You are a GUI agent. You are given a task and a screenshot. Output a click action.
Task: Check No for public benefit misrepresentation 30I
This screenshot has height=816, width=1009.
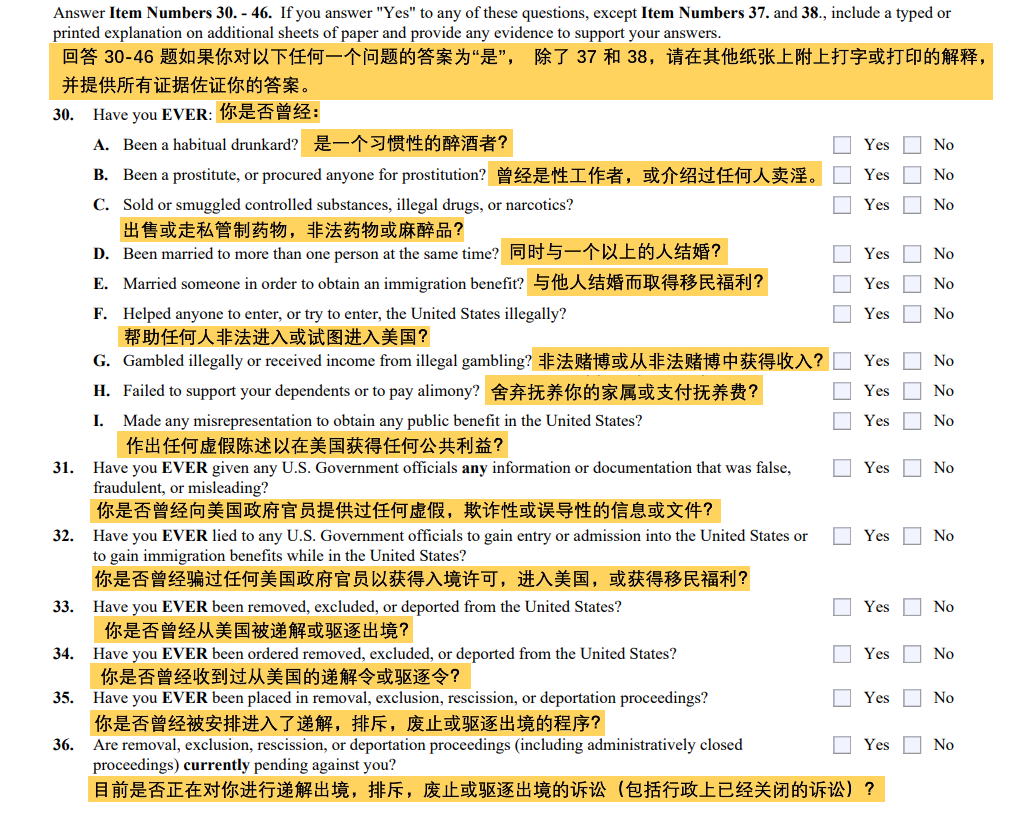pyautogui.click(x=912, y=421)
